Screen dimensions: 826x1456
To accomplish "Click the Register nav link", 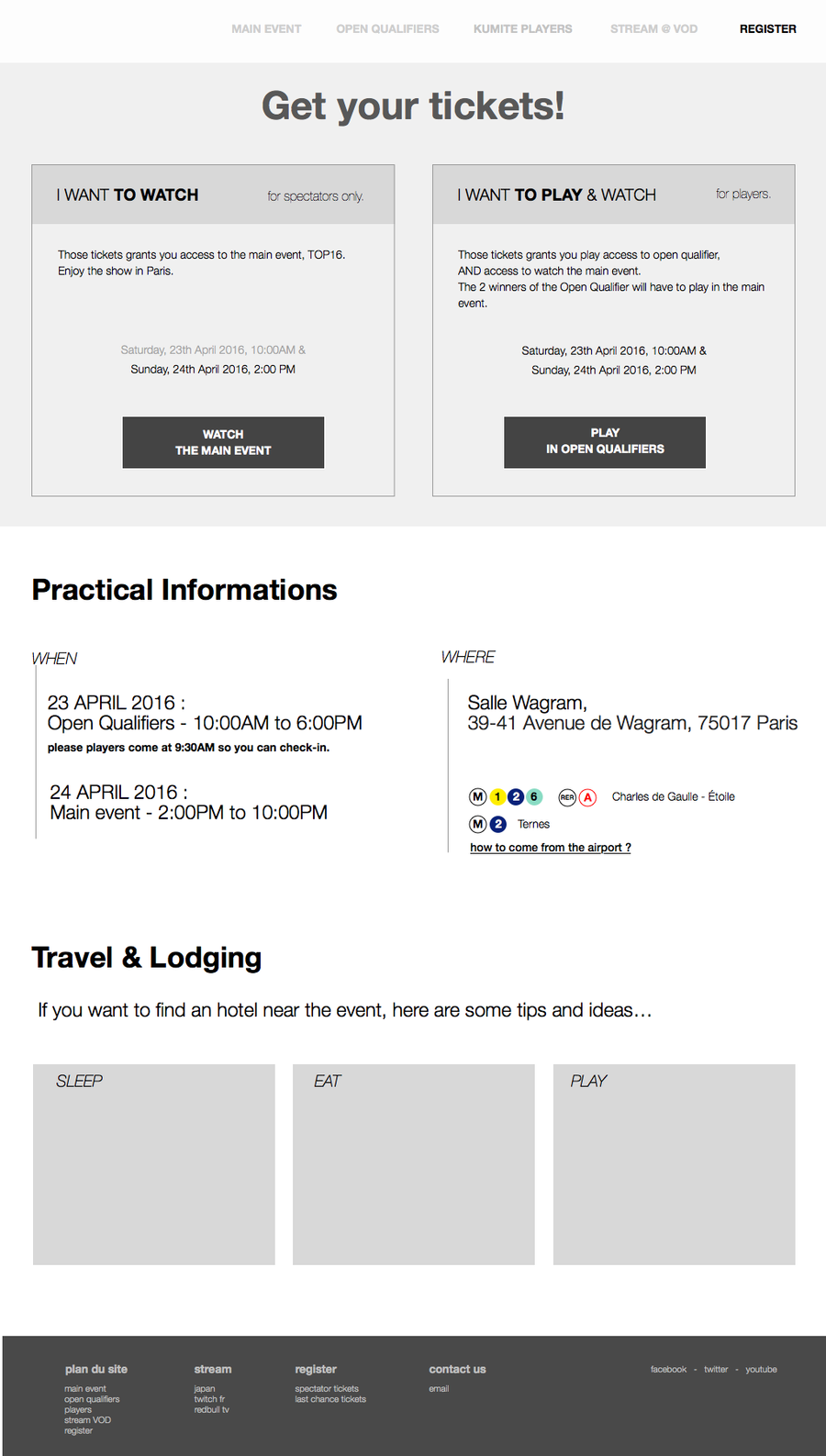I will click(x=767, y=29).
